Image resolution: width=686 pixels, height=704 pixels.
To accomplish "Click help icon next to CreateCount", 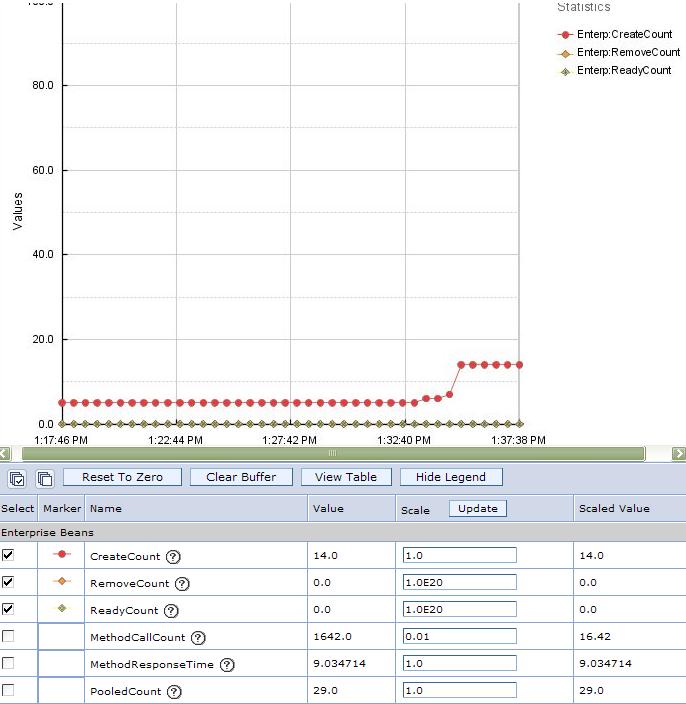I will (x=173, y=557).
